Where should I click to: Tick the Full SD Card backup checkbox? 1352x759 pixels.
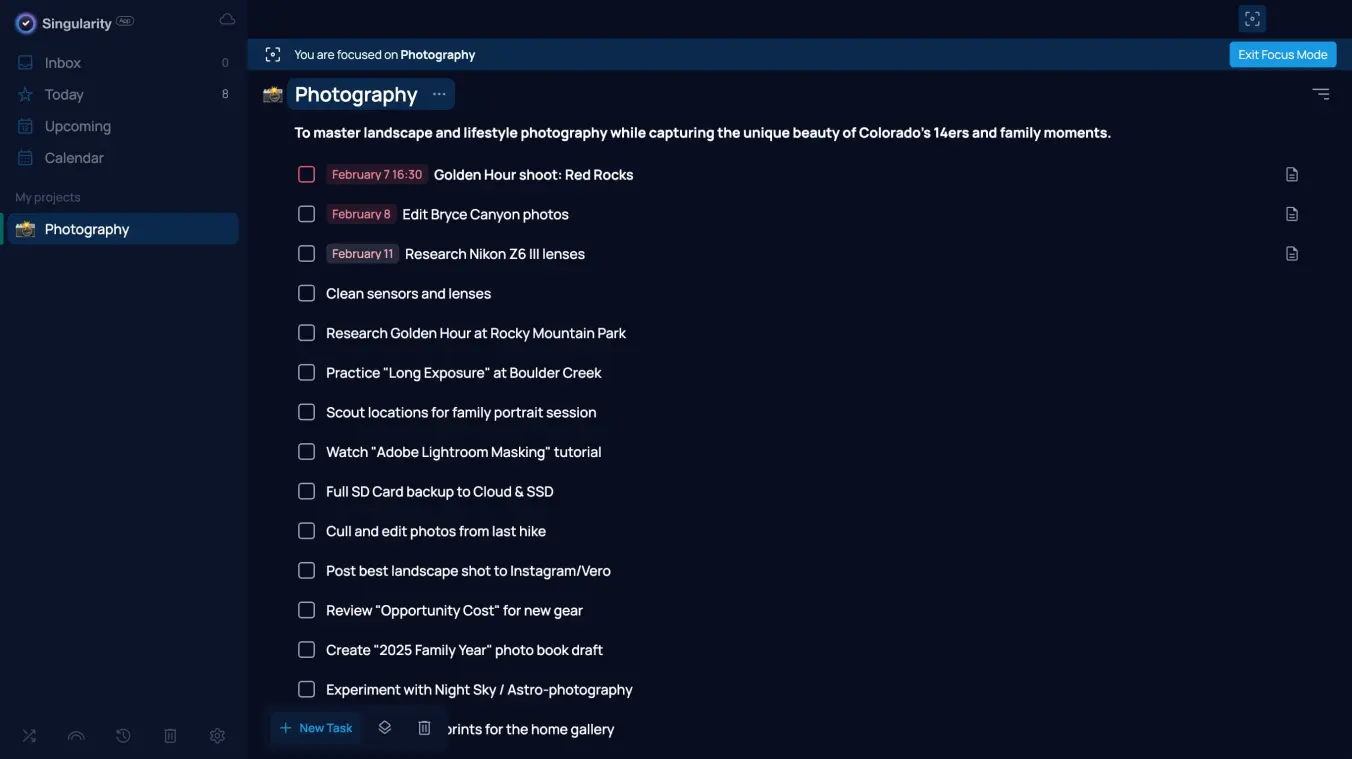coord(307,491)
